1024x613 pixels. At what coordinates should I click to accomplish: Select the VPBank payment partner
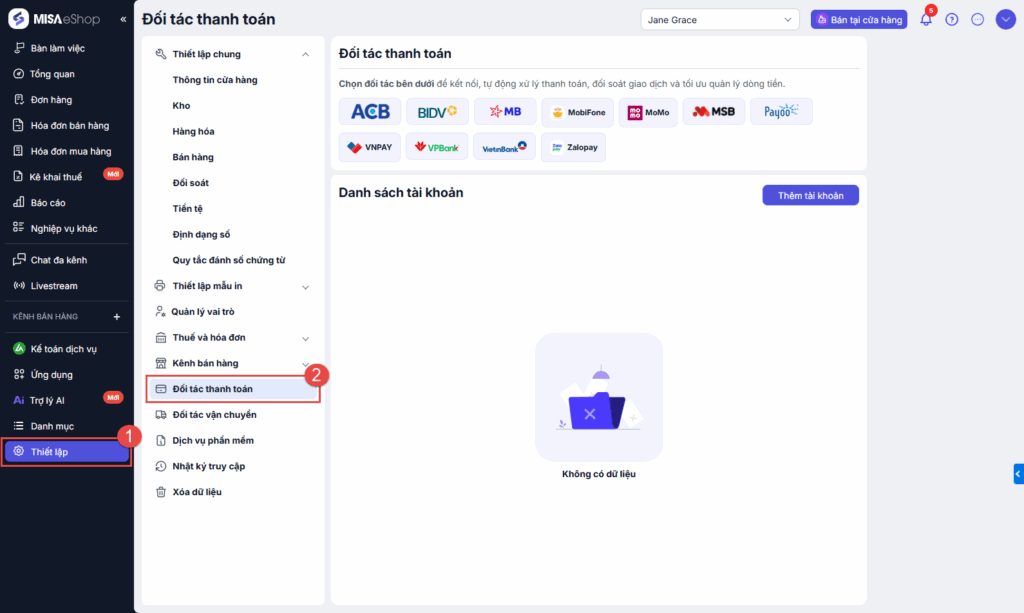click(437, 147)
